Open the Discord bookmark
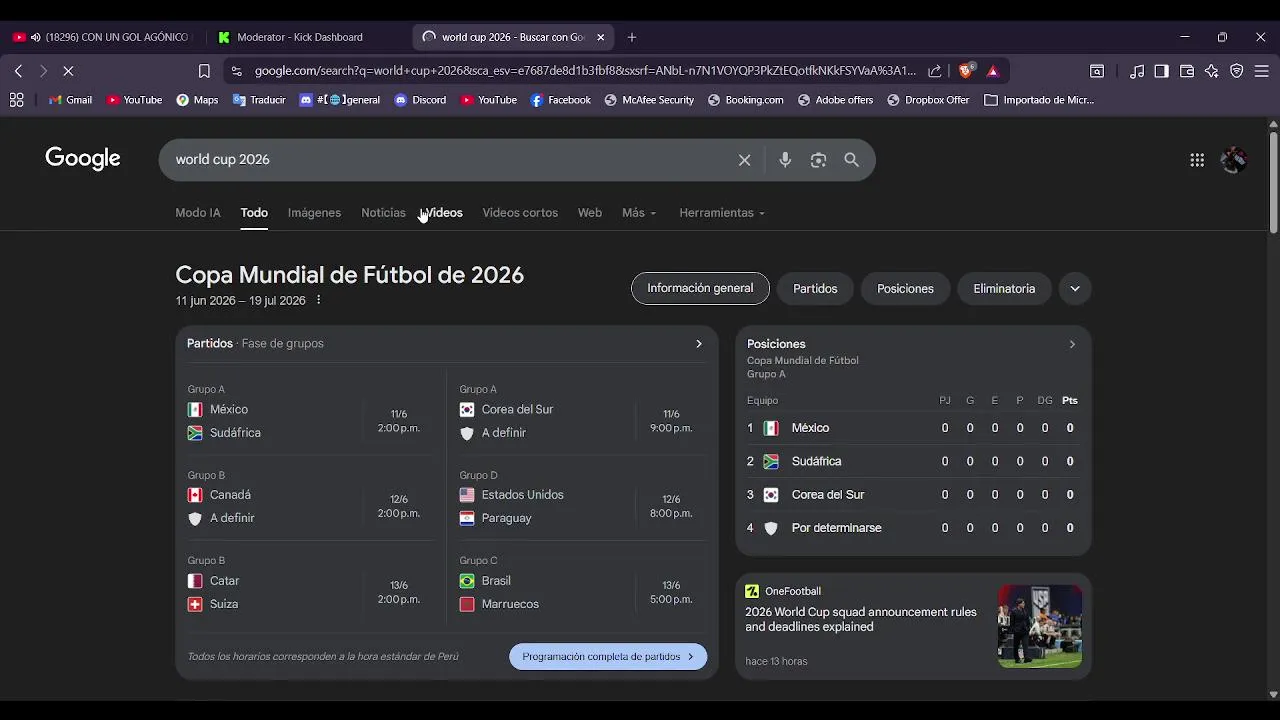 point(420,100)
